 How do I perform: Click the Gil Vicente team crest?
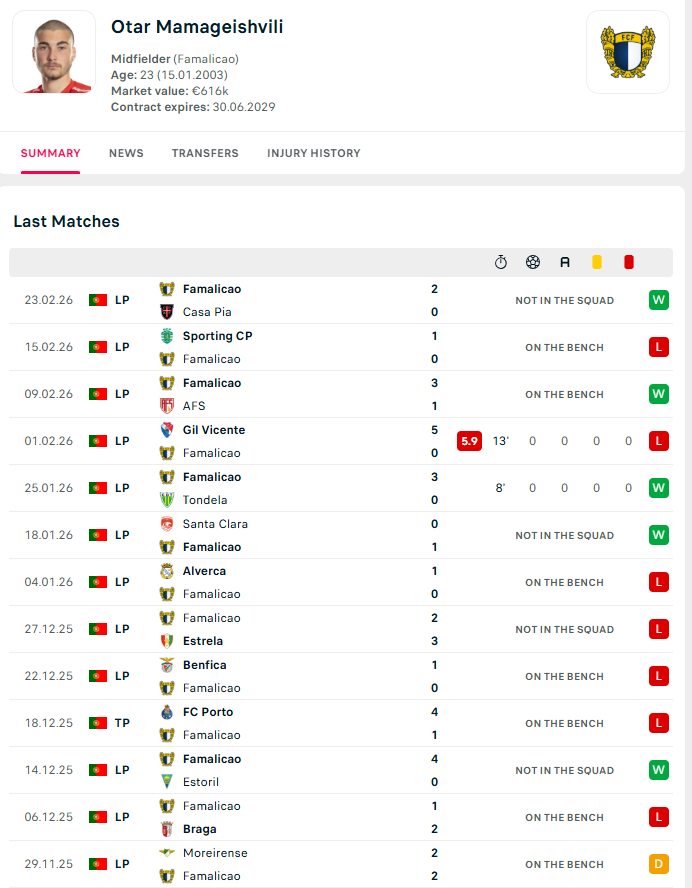click(x=167, y=430)
